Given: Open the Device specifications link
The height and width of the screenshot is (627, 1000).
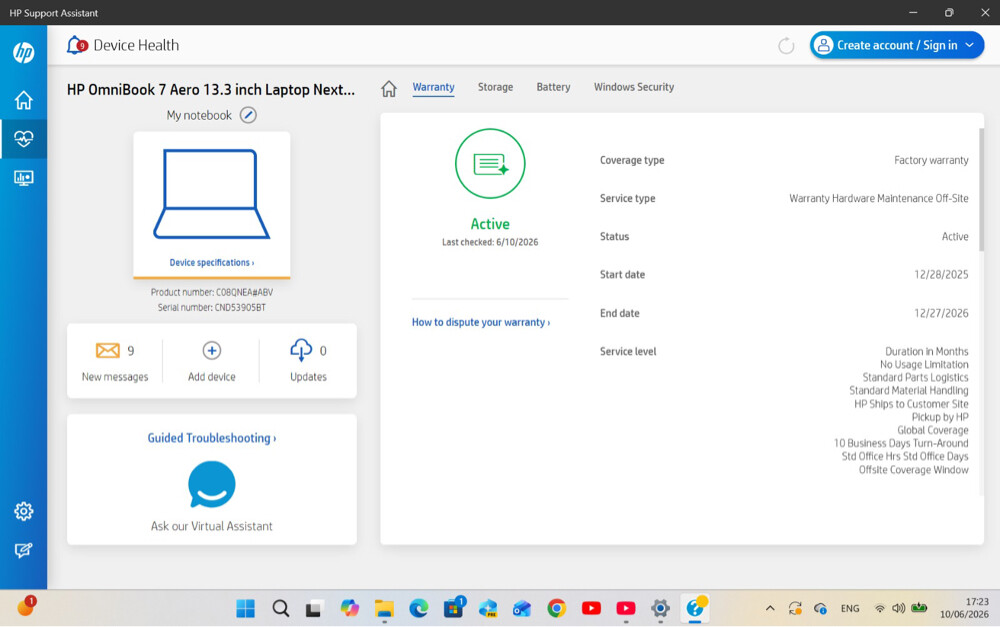Looking at the screenshot, I should tap(212, 262).
